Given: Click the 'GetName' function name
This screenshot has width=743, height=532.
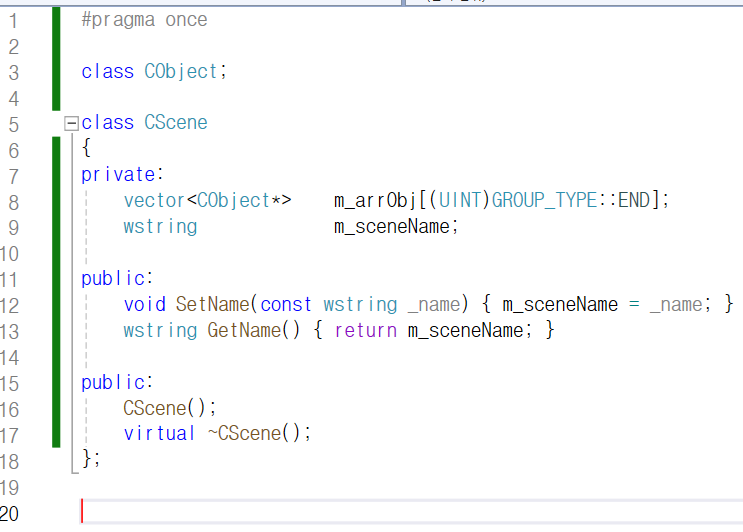Looking at the screenshot, I should click(x=244, y=330).
